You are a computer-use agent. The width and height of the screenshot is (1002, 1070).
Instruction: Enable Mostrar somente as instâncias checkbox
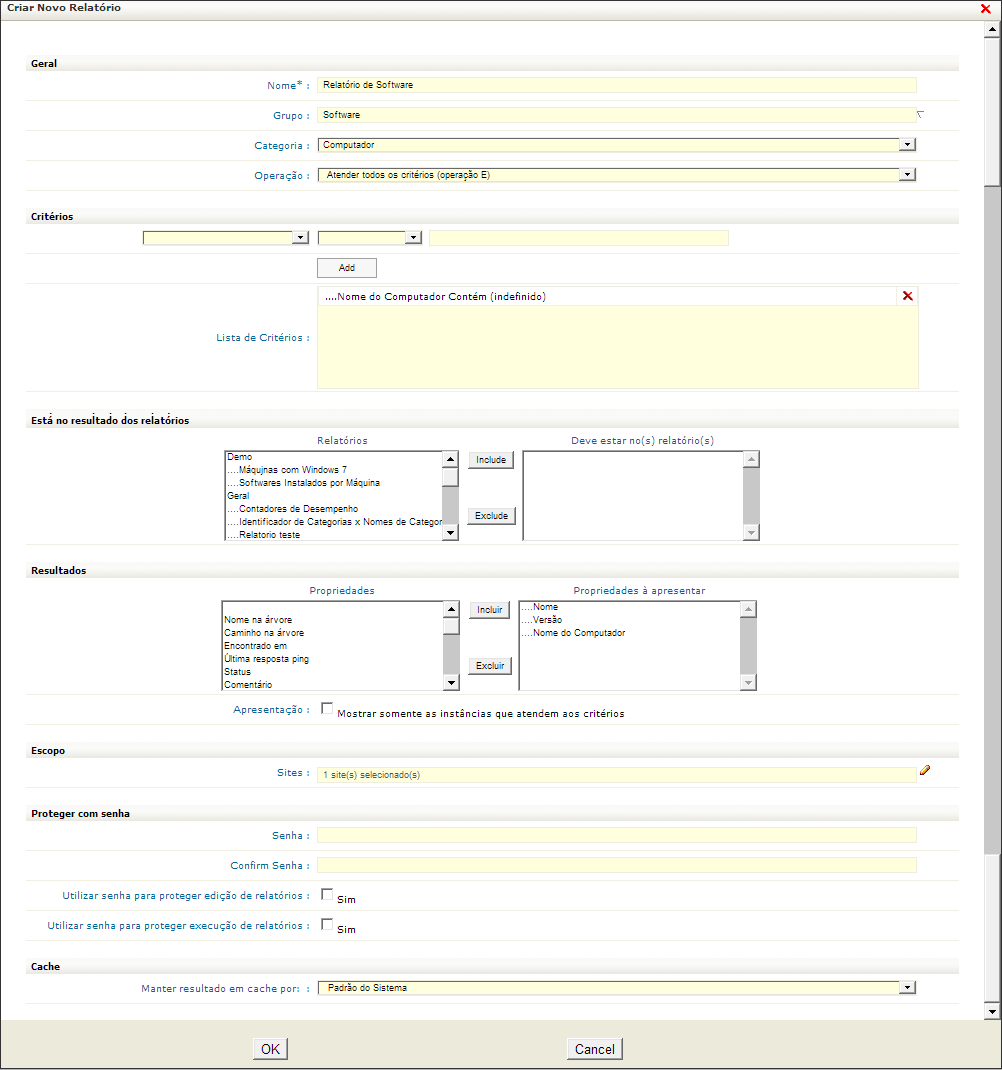tap(327, 708)
